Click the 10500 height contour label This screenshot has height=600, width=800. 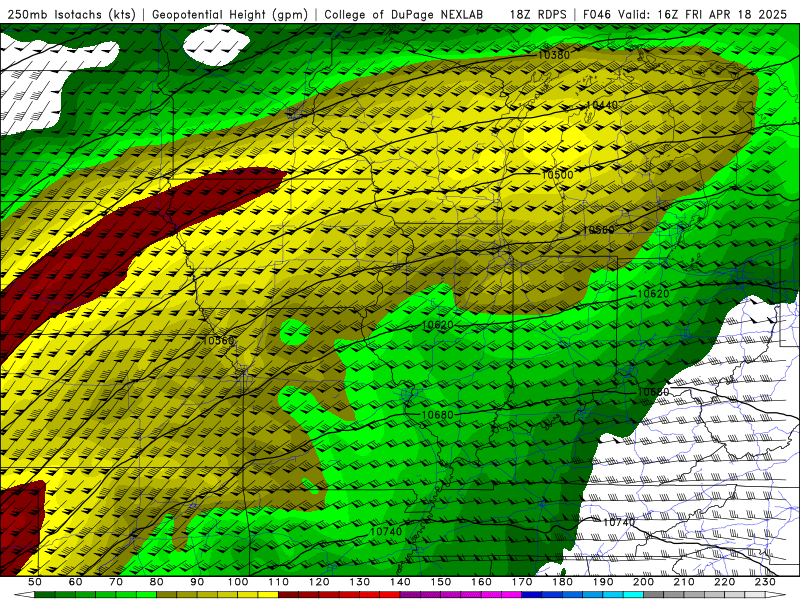(x=557, y=174)
